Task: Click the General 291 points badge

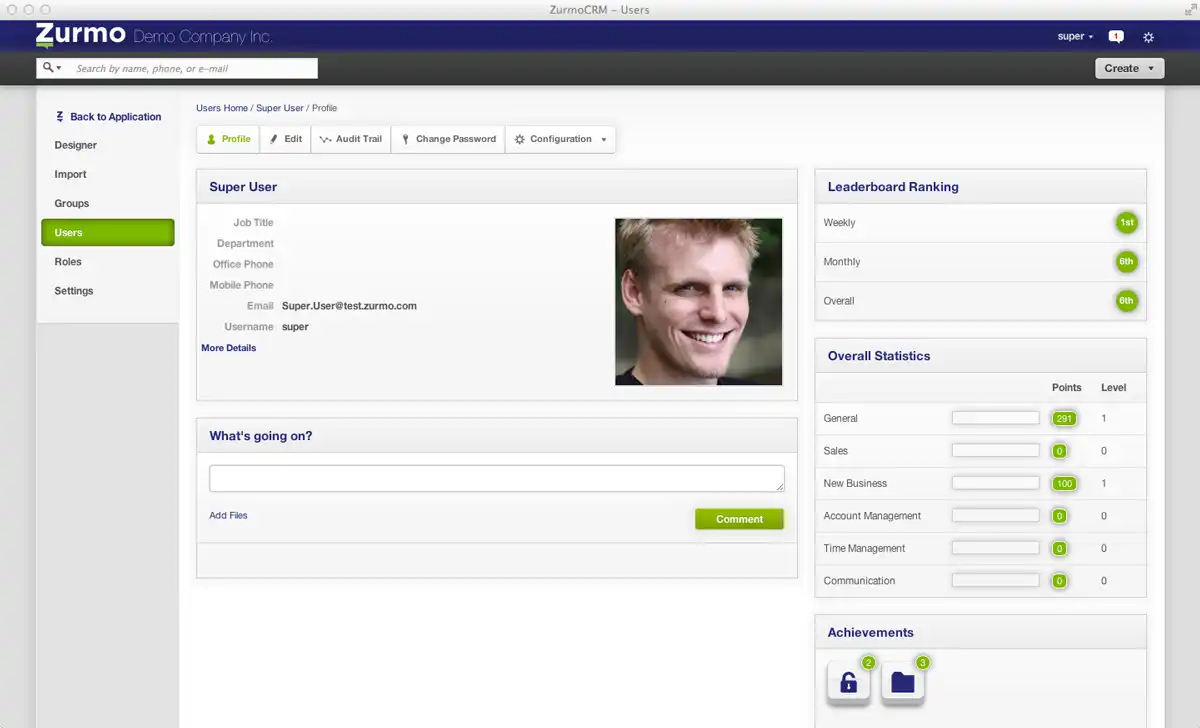Action: (1063, 419)
